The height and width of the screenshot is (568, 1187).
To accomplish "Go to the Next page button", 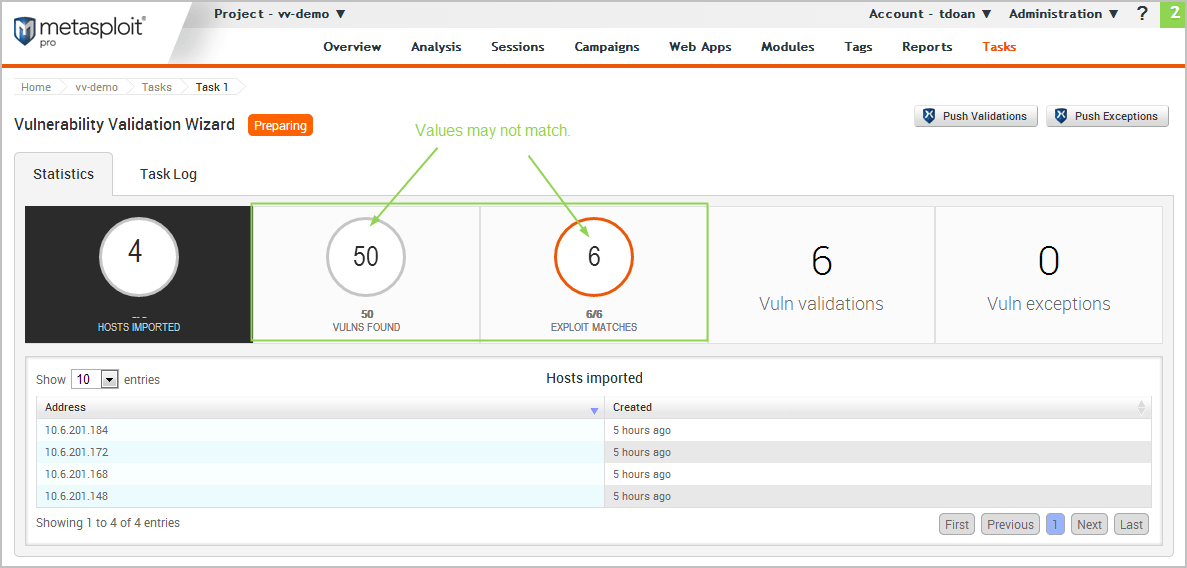I will coord(1089,524).
